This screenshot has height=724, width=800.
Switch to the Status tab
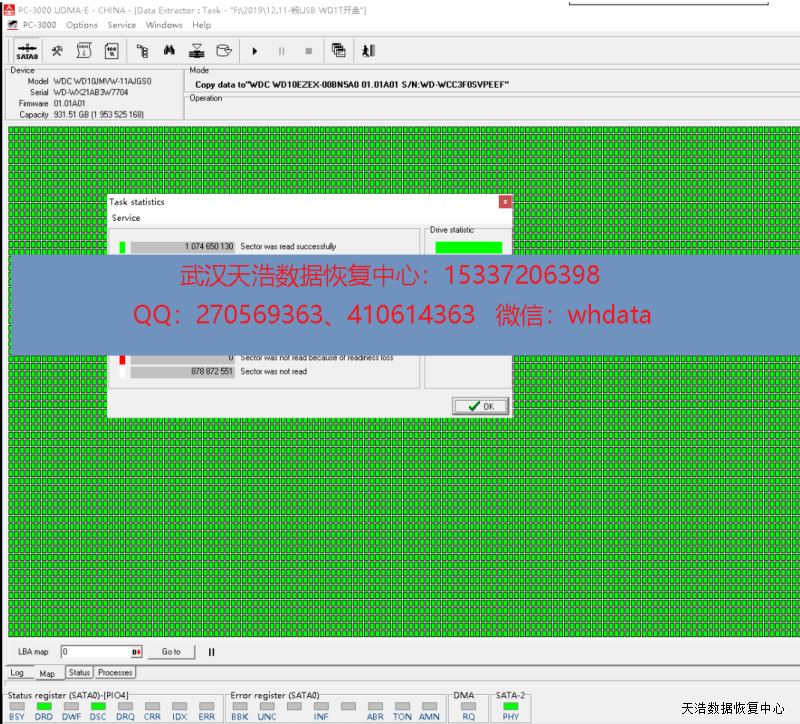pyautogui.click(x=79, y=673)
